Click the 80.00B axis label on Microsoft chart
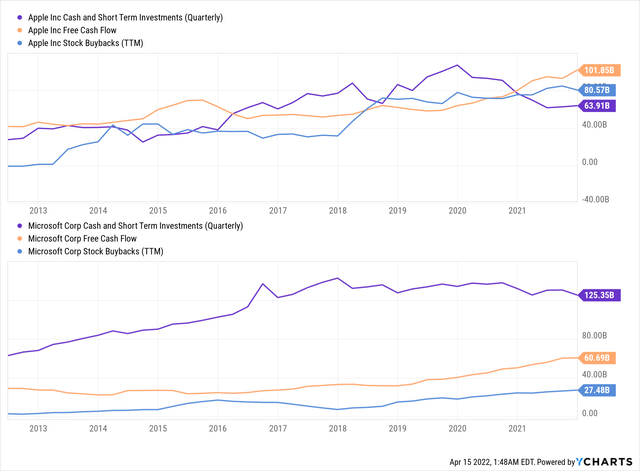This screenshot has height=471, width=640. (x=594, y=335)
